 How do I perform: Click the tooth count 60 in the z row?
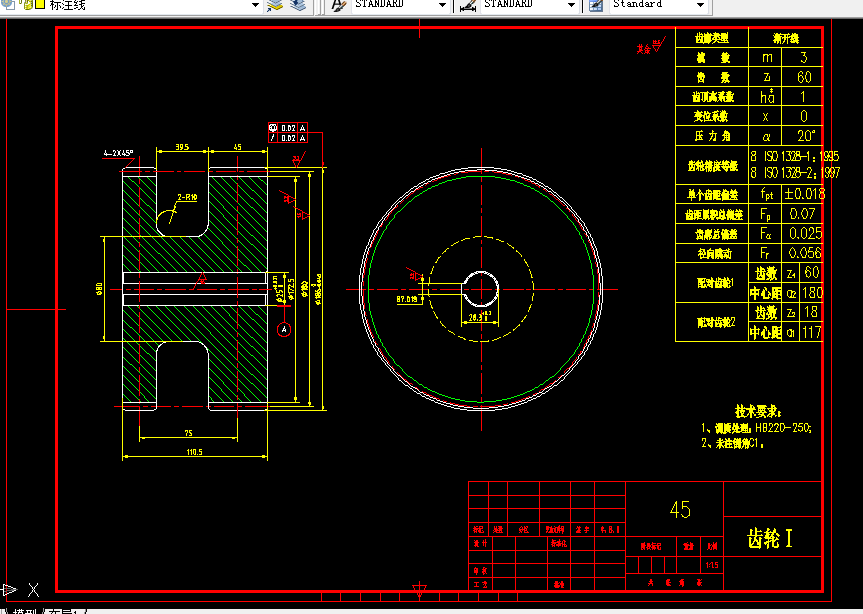point(804,77)
